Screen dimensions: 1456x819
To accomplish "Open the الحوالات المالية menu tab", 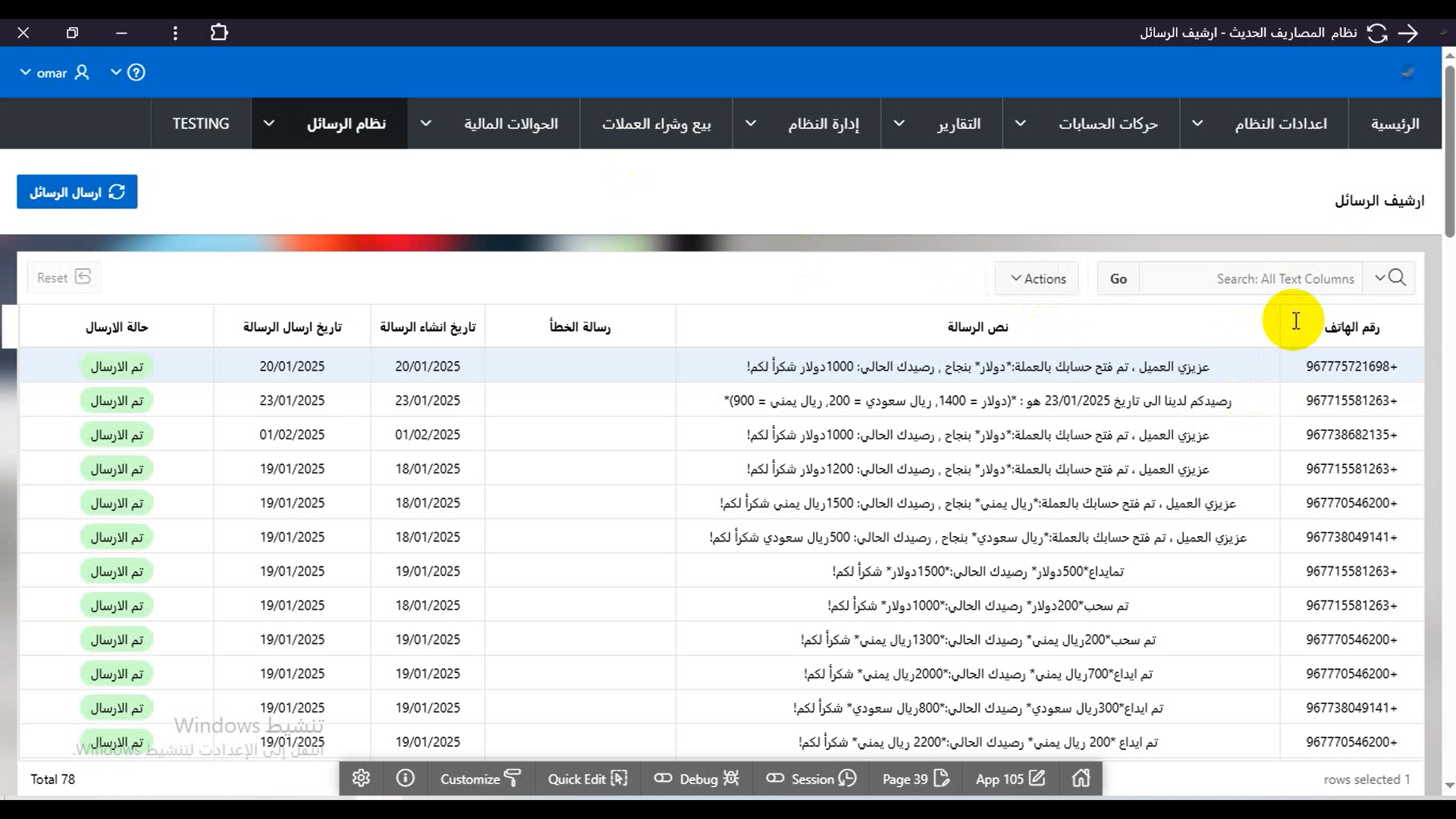I will [511, 124].
